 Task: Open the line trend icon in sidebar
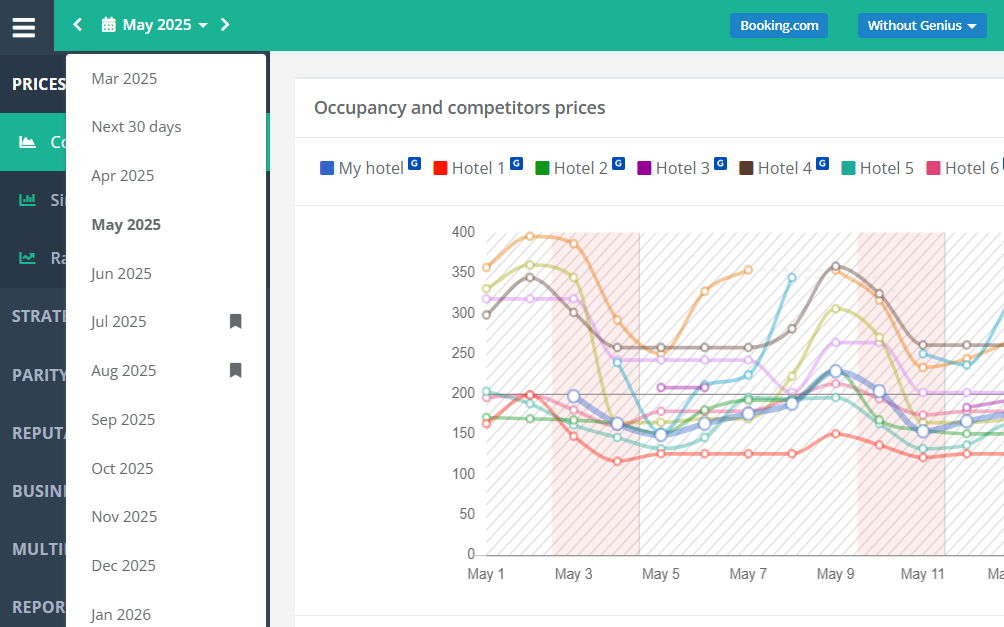point(27,258)
